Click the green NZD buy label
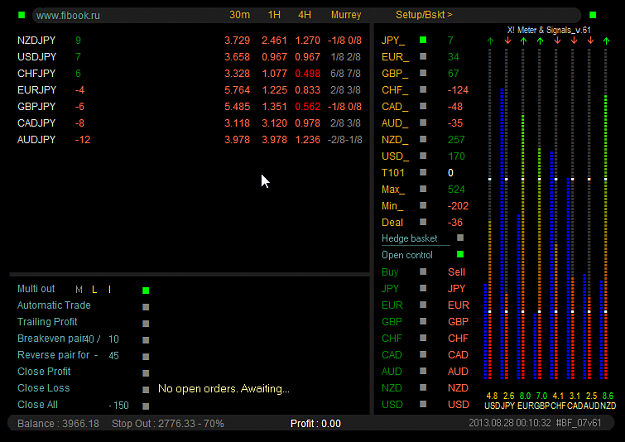The width and height of the screenshot is (625, 442). (x=392, y=388)
